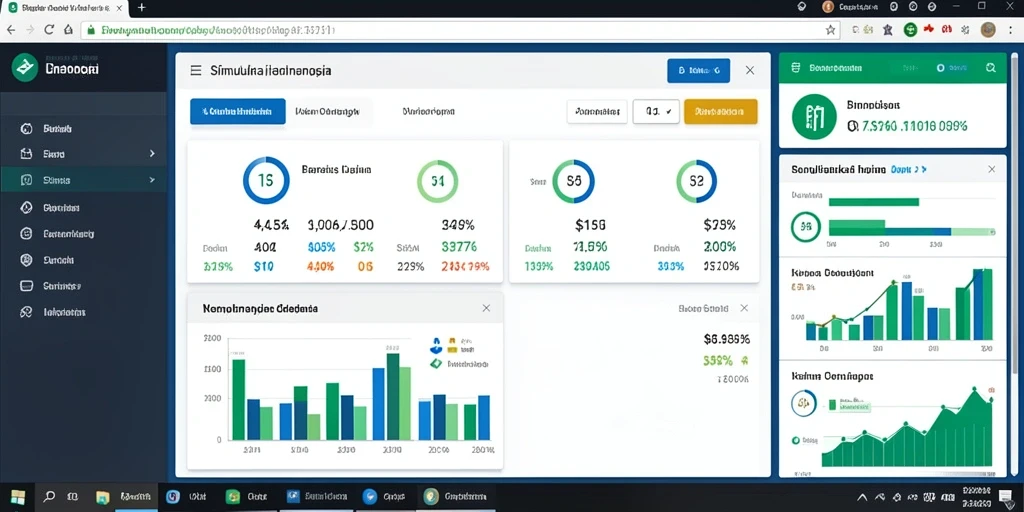This screenshot has width=1024, height=512.
Task: Click the blue button in the panel header
Action: coord(699,71)
